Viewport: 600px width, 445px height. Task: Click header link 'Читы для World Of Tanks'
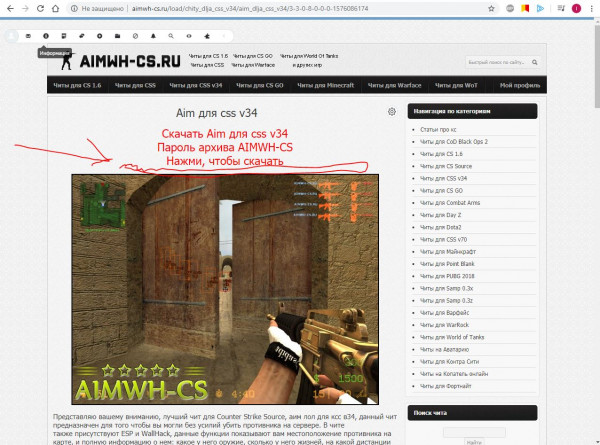pyautogui.click(x=309, y=56)
